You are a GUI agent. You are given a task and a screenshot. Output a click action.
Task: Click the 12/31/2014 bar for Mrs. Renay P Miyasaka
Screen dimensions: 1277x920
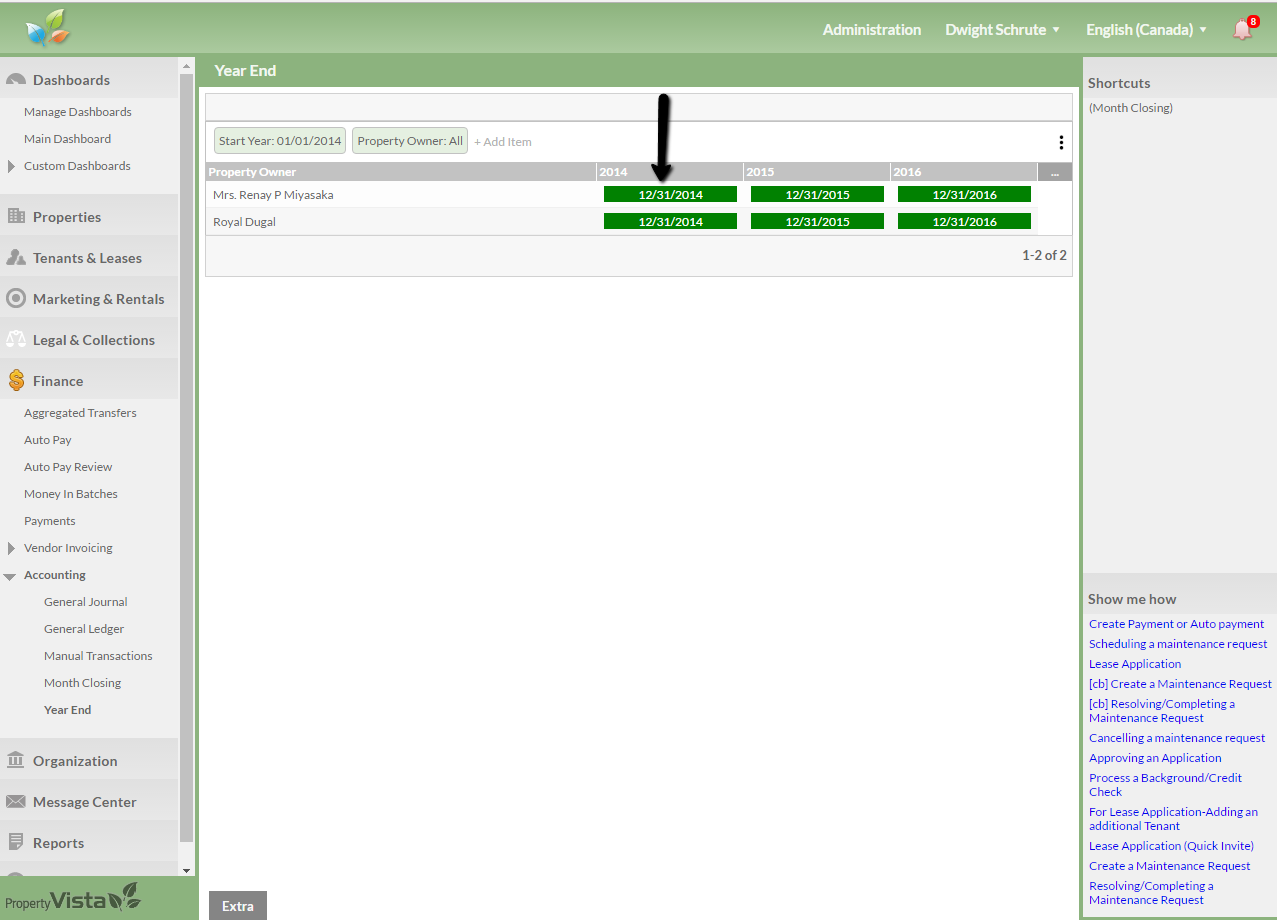[x=670, y=195]
